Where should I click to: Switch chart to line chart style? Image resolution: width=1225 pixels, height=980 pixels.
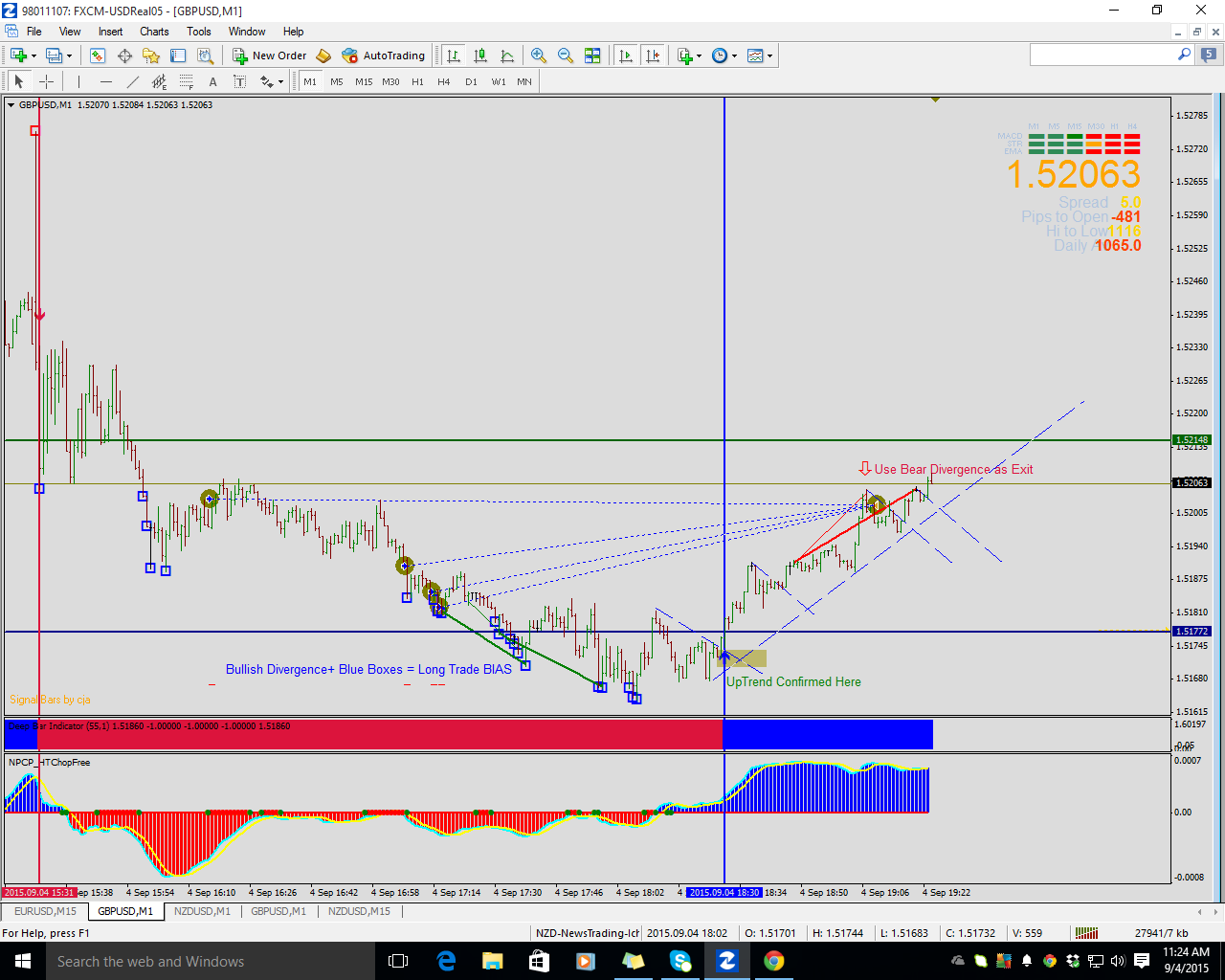507,56
